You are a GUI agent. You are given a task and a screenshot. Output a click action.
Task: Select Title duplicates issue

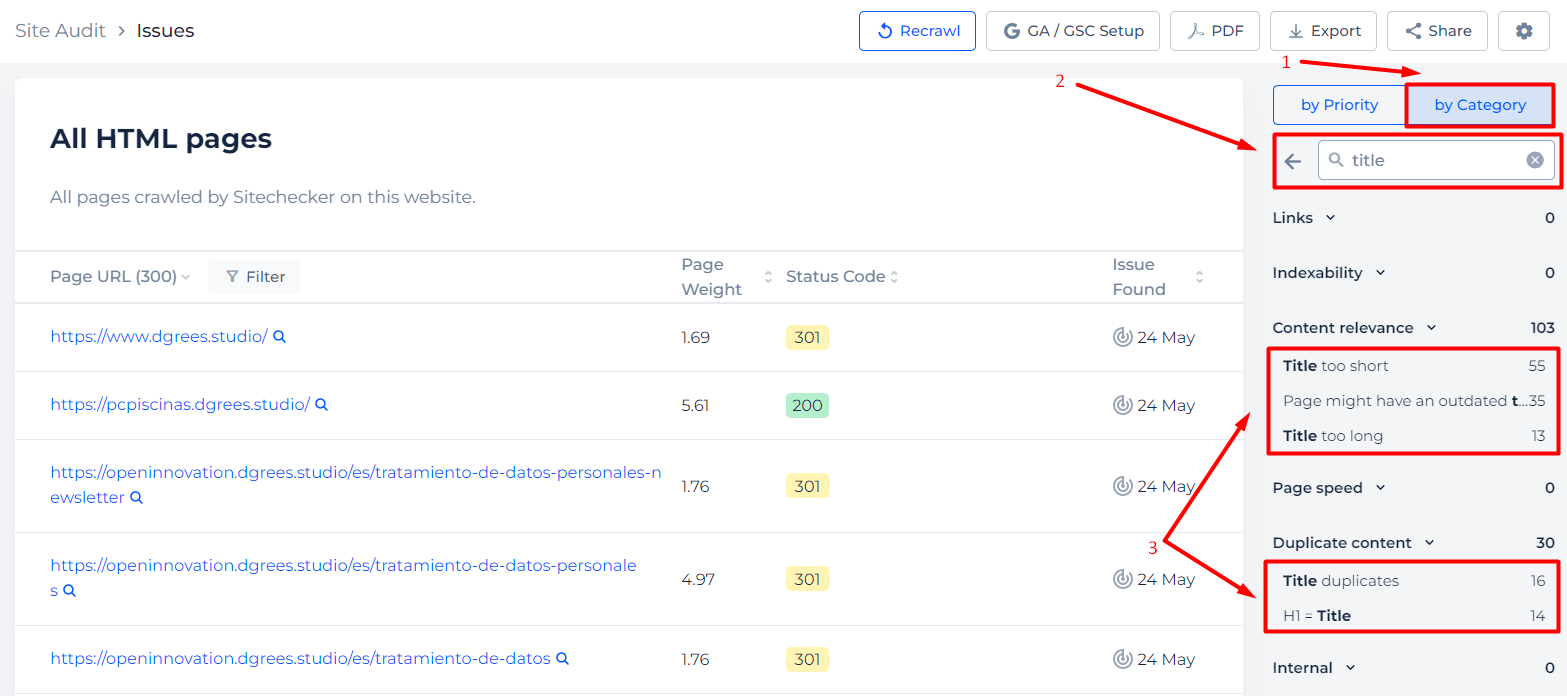tap(1414, 581)
